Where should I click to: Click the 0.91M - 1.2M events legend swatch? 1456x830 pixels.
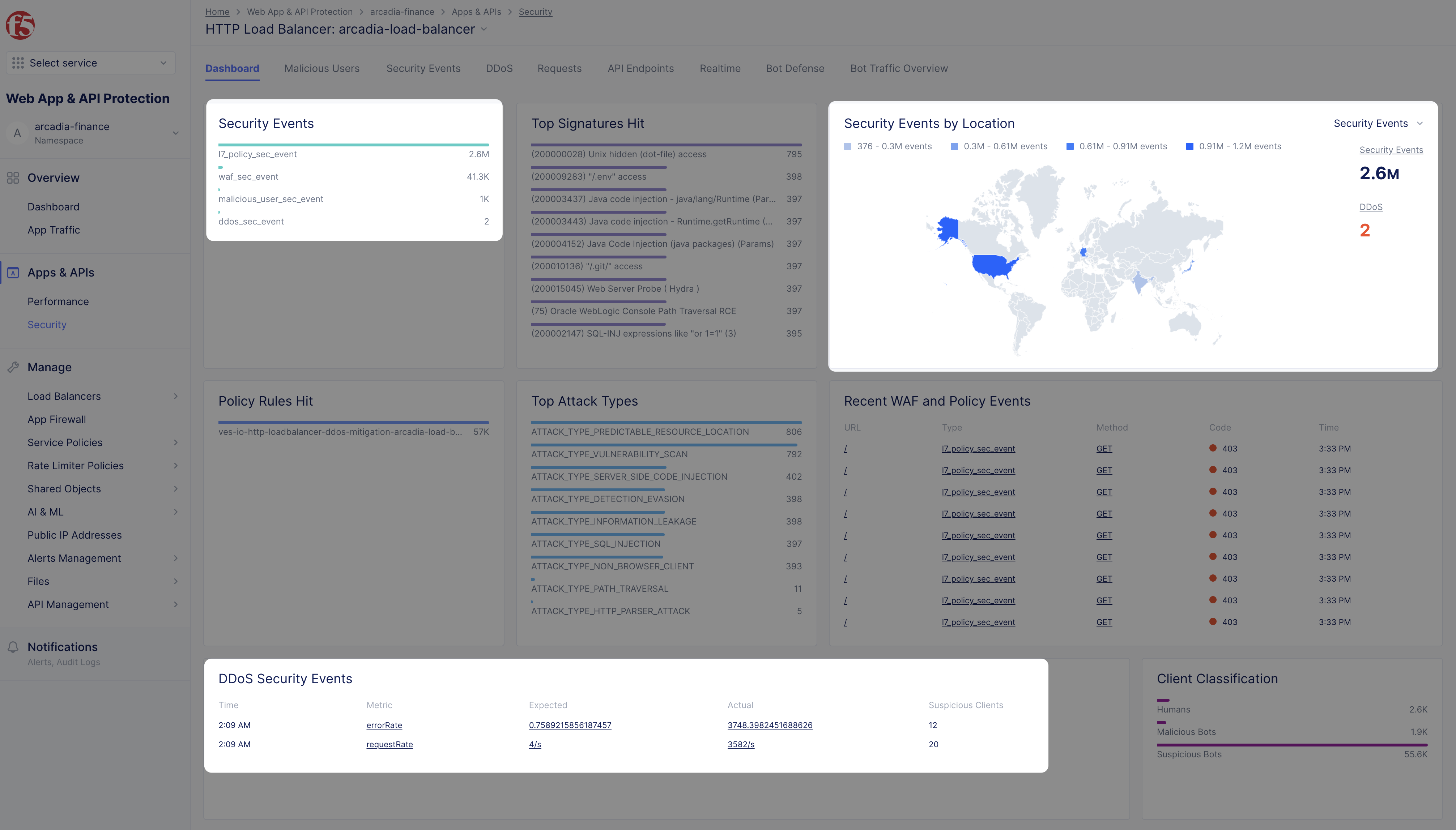tap(1190, 146)
